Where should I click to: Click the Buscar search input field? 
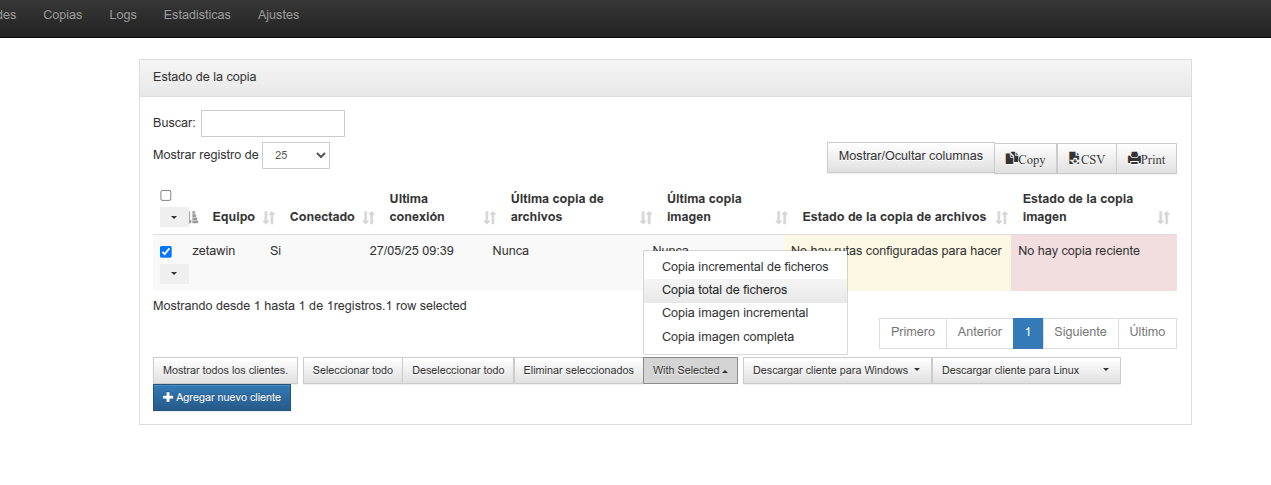(272, 123)
